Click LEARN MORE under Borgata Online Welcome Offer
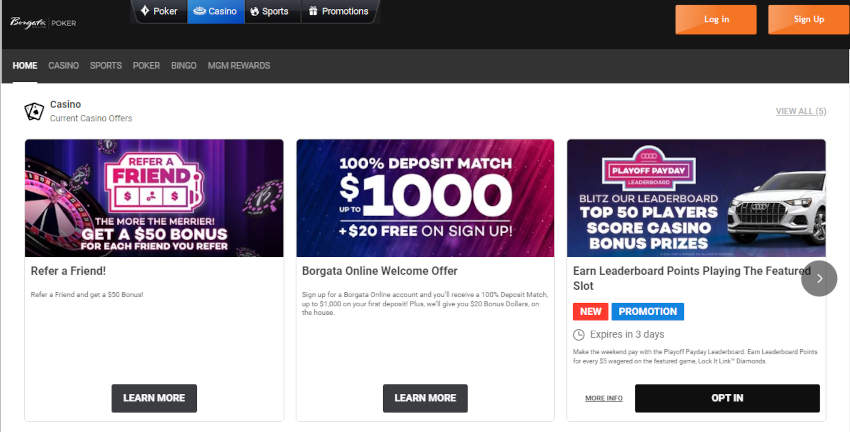Viewport: 850px width, 432px height. tap(425, 398)
